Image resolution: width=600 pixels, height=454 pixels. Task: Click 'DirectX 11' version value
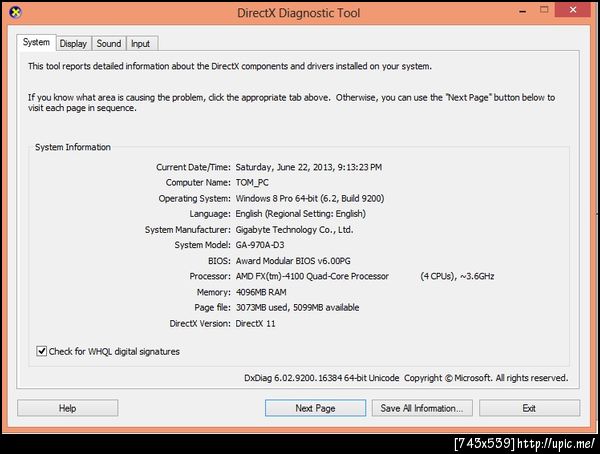click(x=255, y=323)
